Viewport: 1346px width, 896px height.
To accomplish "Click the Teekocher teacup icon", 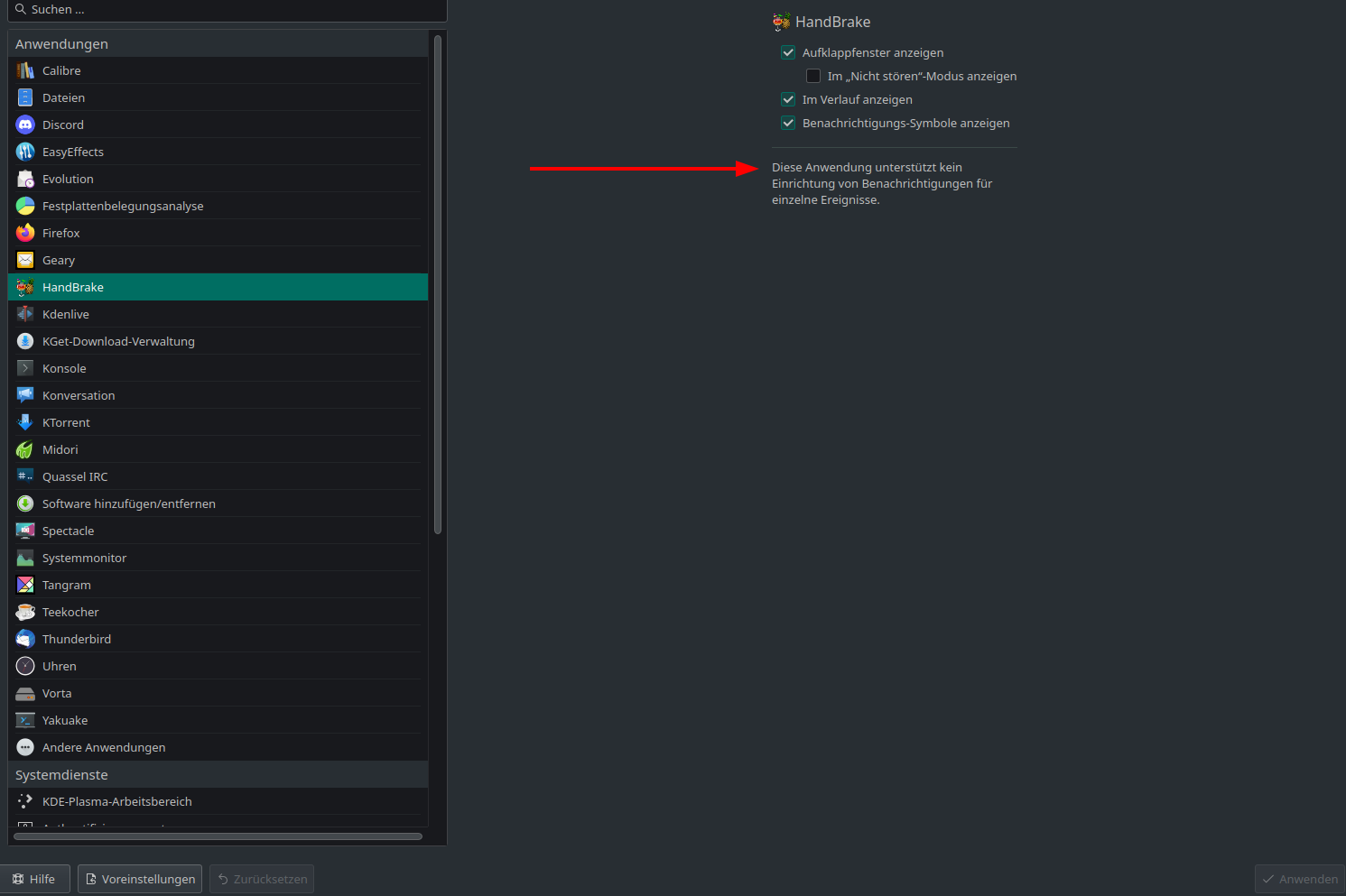I will click(25, 612).
